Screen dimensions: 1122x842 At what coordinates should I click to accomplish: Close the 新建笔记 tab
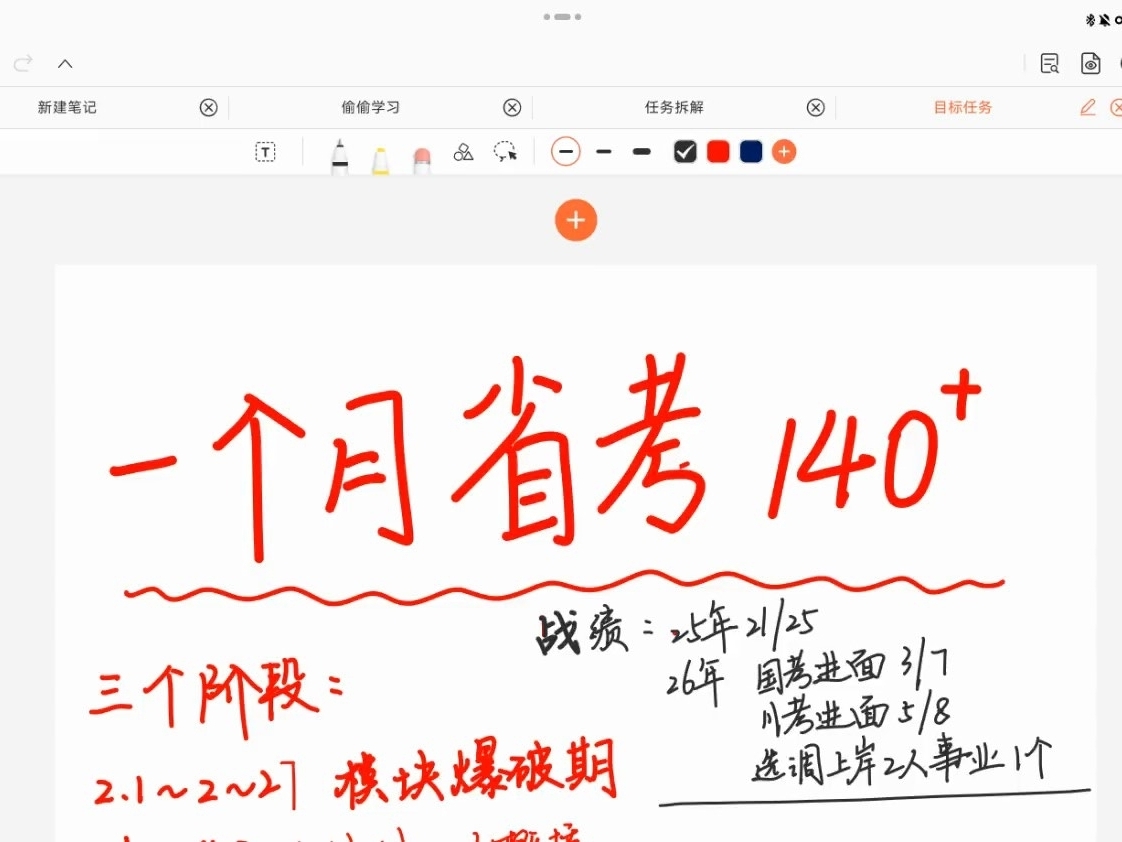[208, 107]
